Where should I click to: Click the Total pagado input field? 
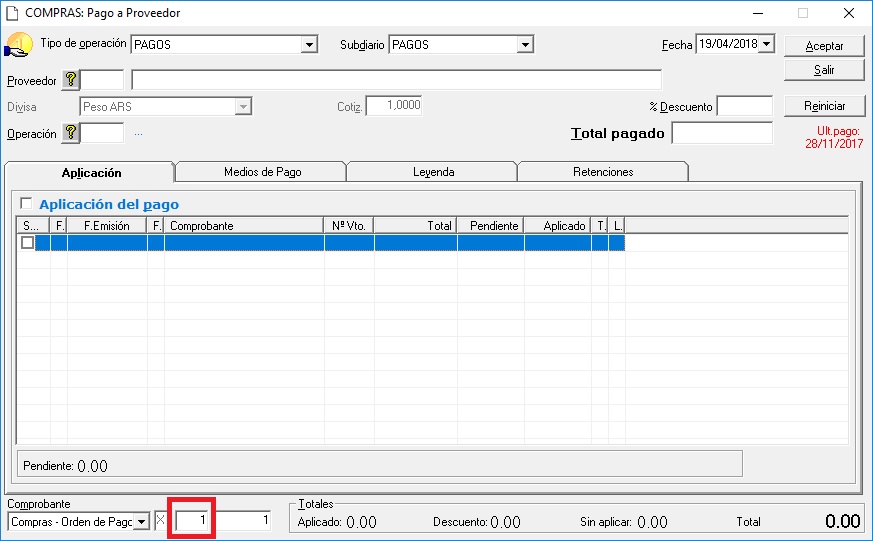pos(721,133)
